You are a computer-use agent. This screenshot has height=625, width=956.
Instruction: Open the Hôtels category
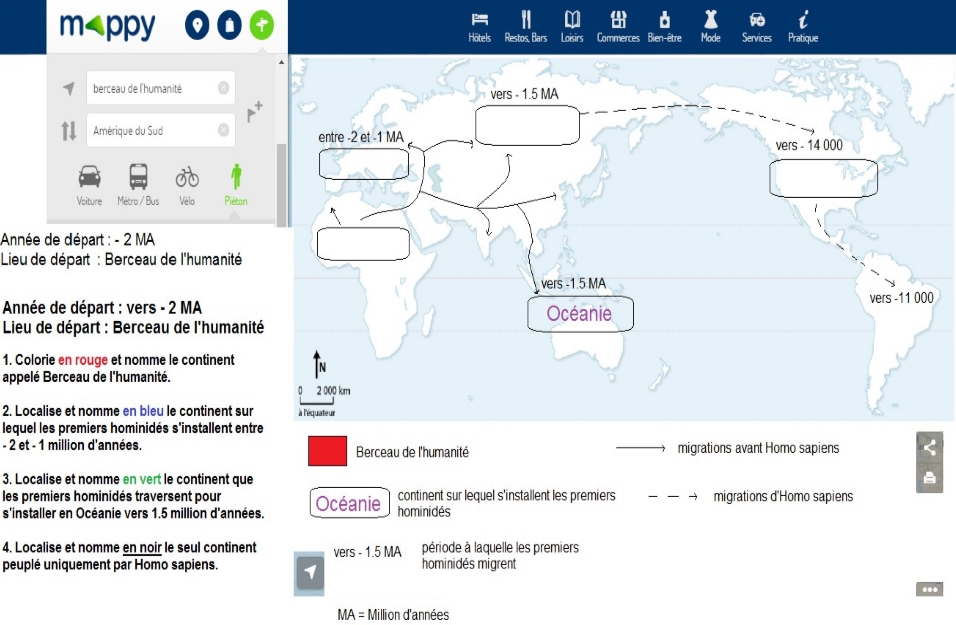[x=480, y=26]
